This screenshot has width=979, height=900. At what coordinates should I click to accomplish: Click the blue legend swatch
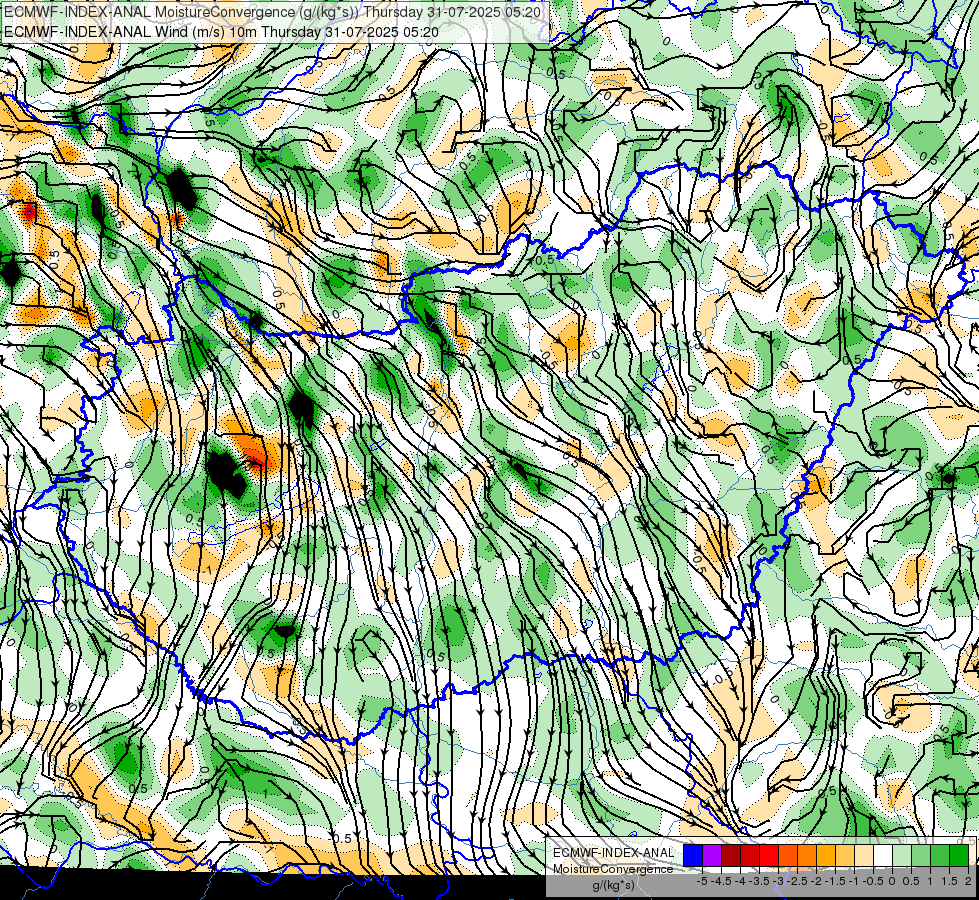click(x=693, y=855)
